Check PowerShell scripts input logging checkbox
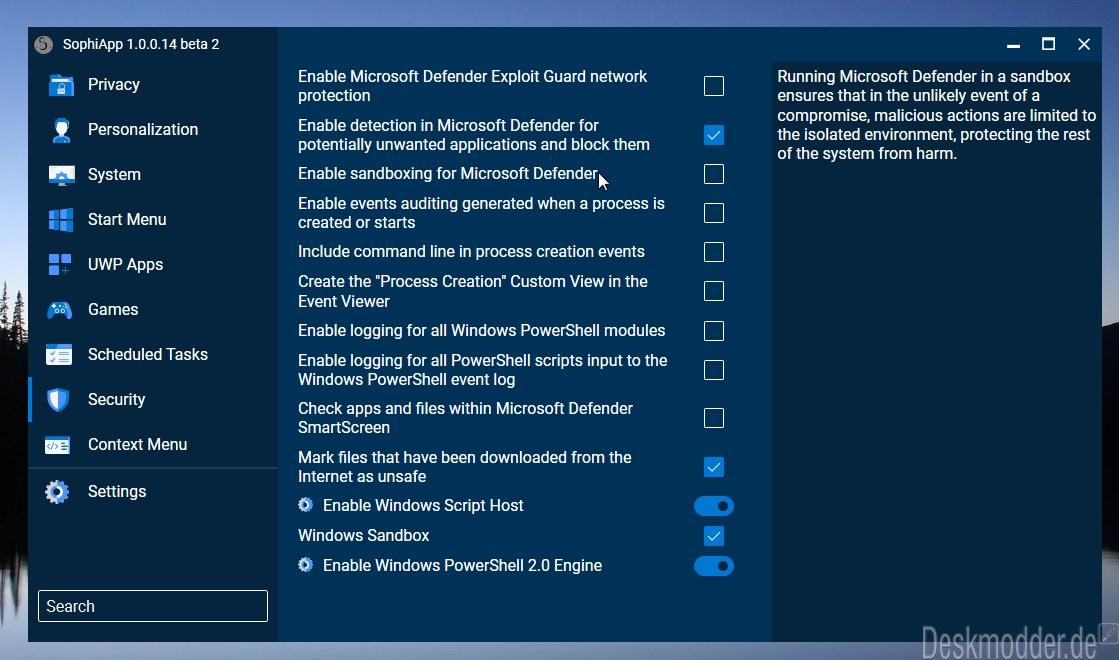 714,370
